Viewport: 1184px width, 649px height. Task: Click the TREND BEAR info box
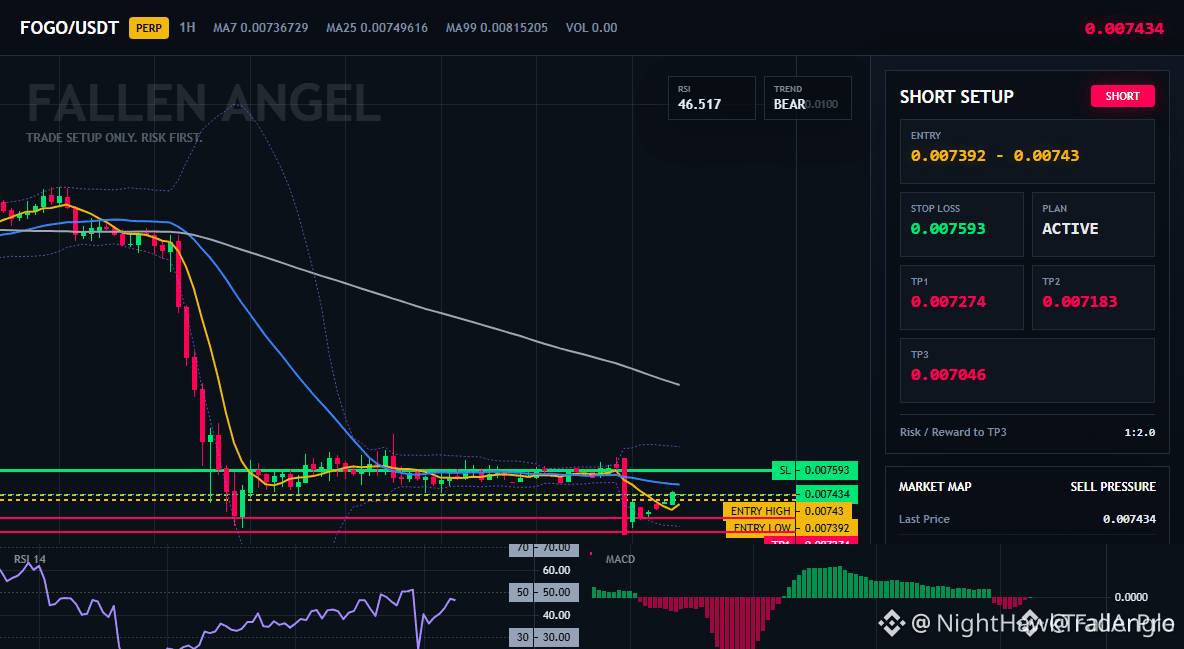(x=807, y=97)
